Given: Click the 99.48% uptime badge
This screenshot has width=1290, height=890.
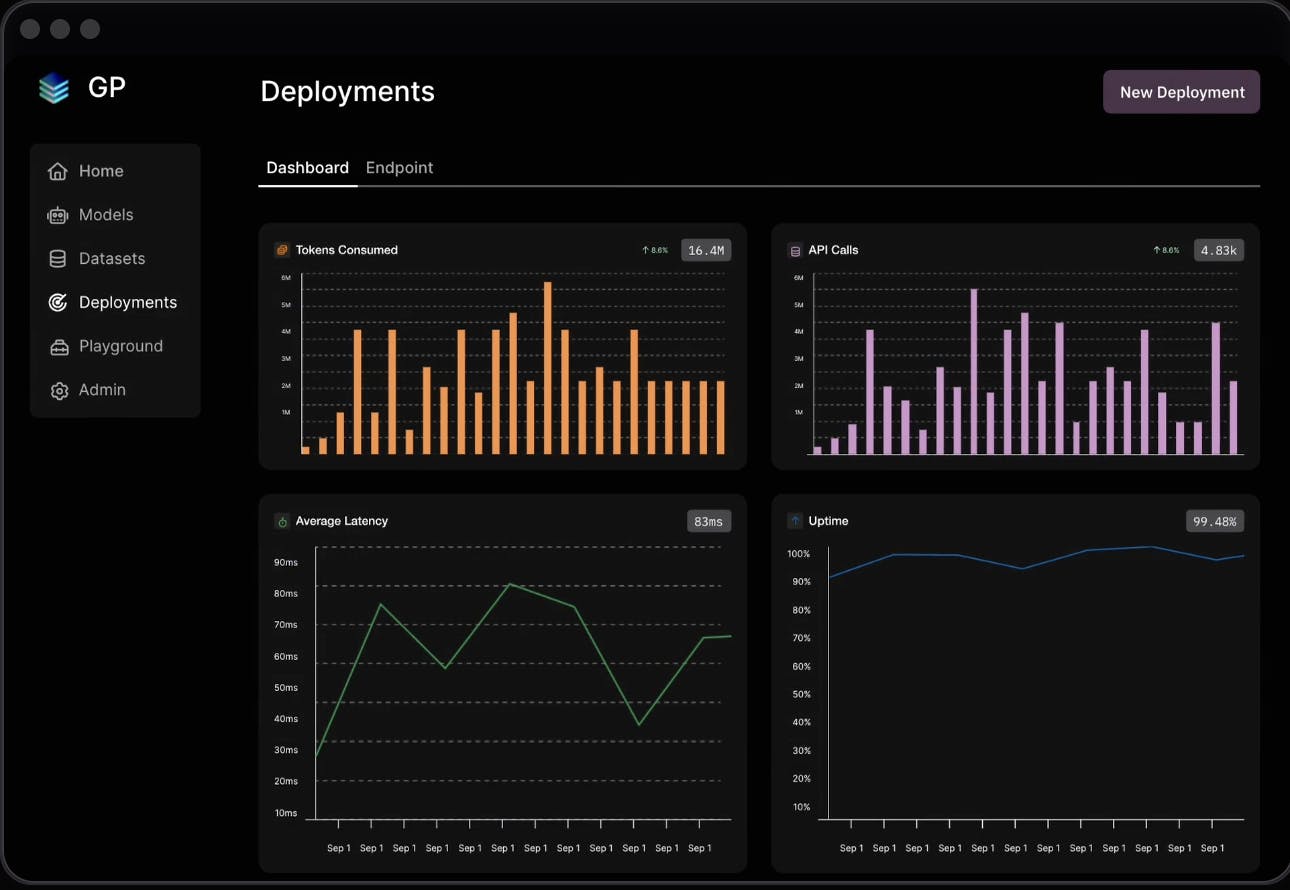Looking at the screenshot, I should [1215, 521].
